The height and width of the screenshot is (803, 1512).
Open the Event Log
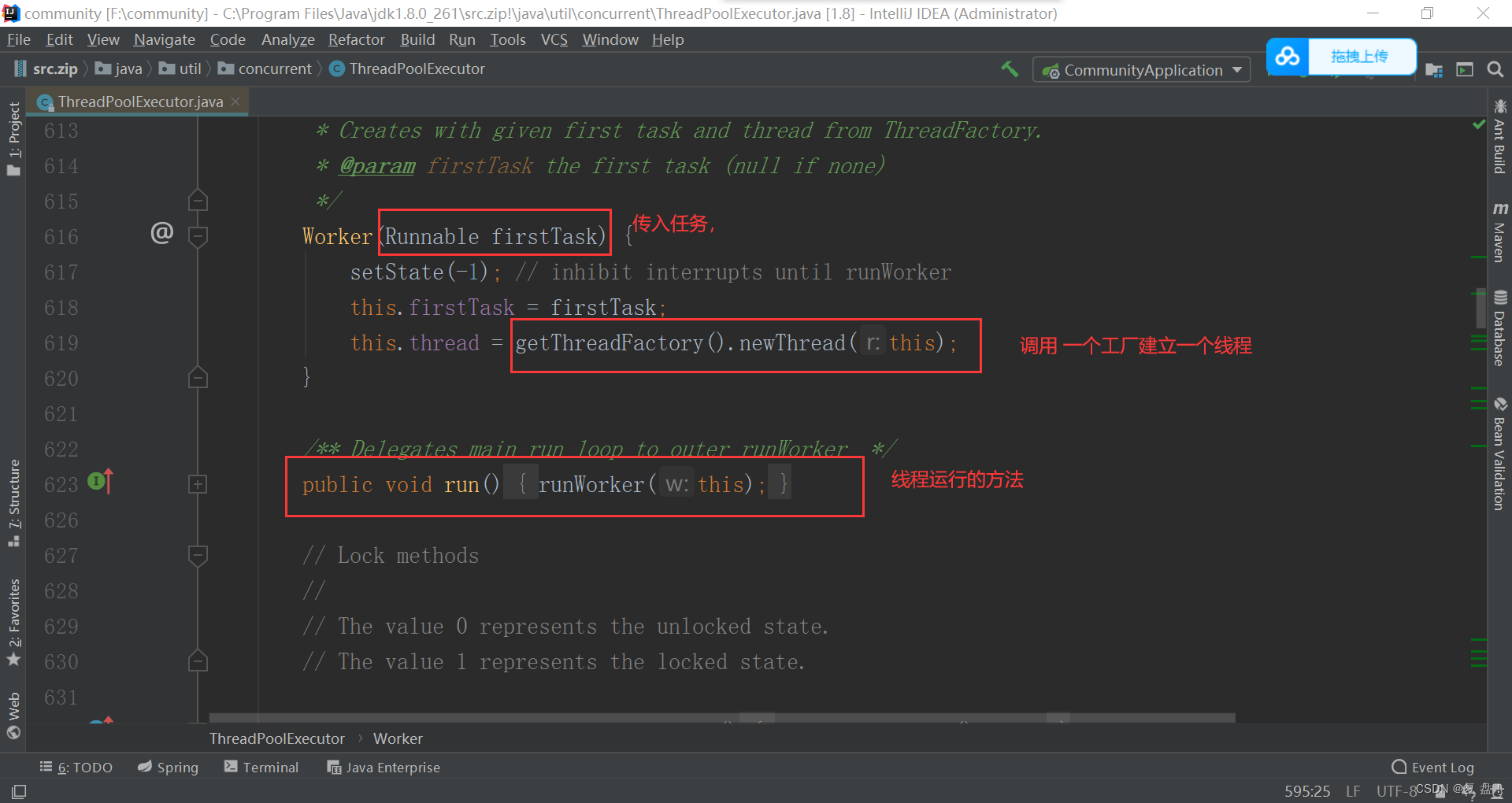click(1433, 768)
